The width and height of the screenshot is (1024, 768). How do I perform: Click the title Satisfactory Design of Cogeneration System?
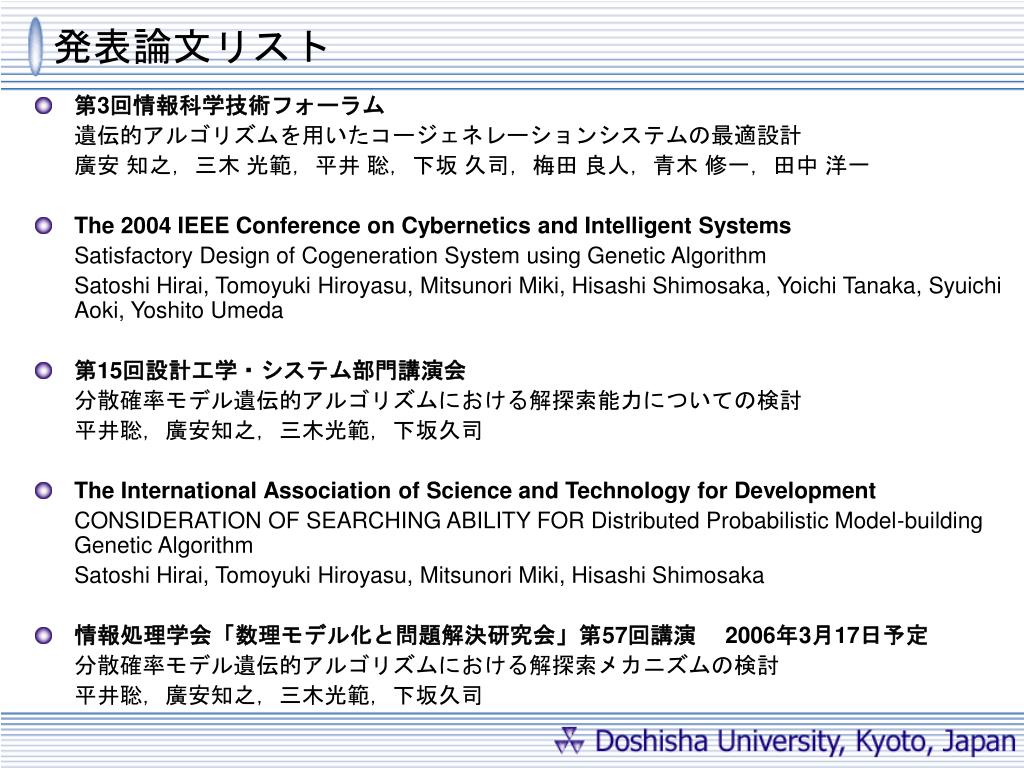tap(420, 255)
